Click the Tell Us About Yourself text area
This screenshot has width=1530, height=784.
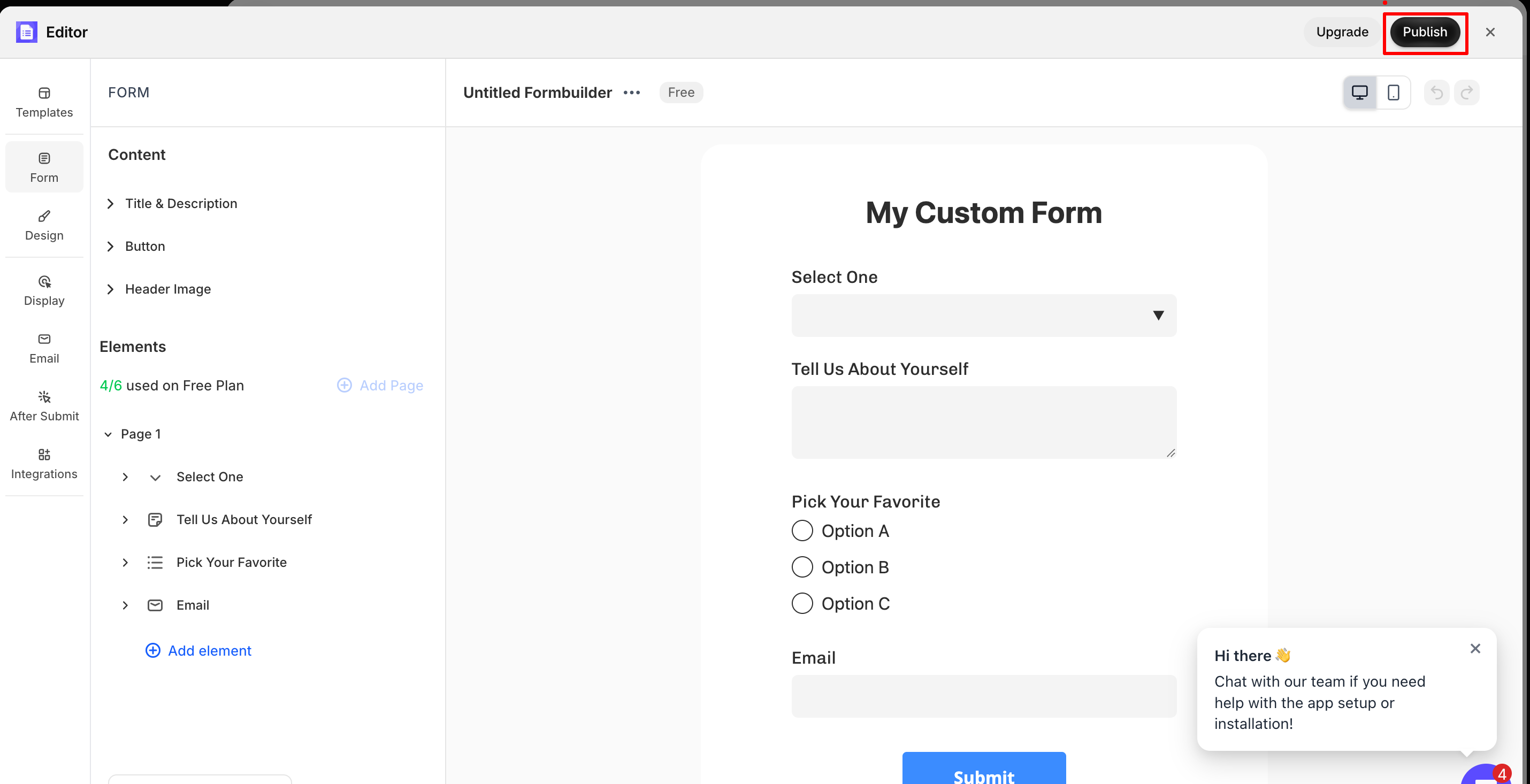click(984, 422)
